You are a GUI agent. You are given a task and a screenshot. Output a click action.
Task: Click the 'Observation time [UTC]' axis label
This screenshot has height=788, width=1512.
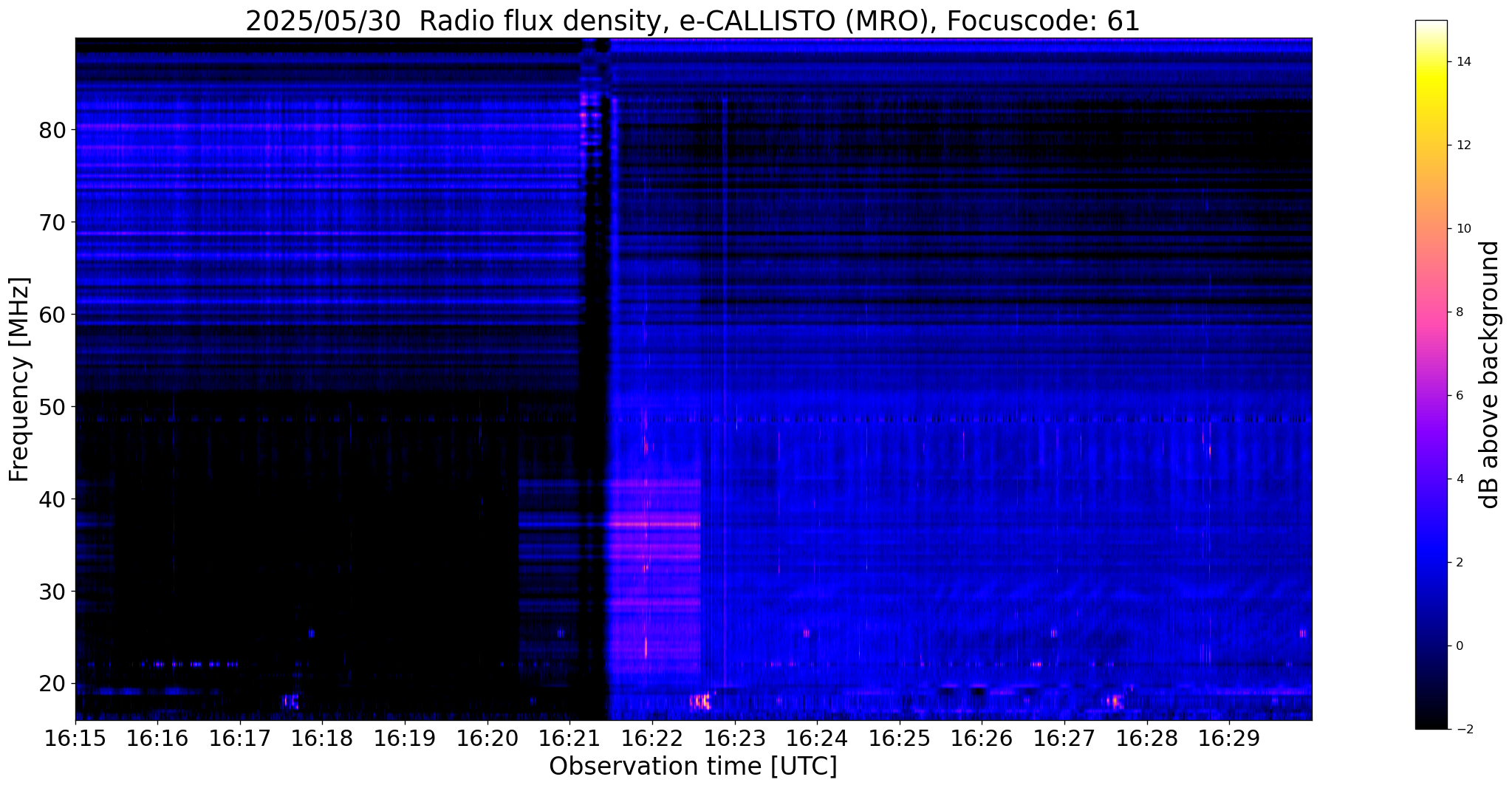click(x=693, y=767)
